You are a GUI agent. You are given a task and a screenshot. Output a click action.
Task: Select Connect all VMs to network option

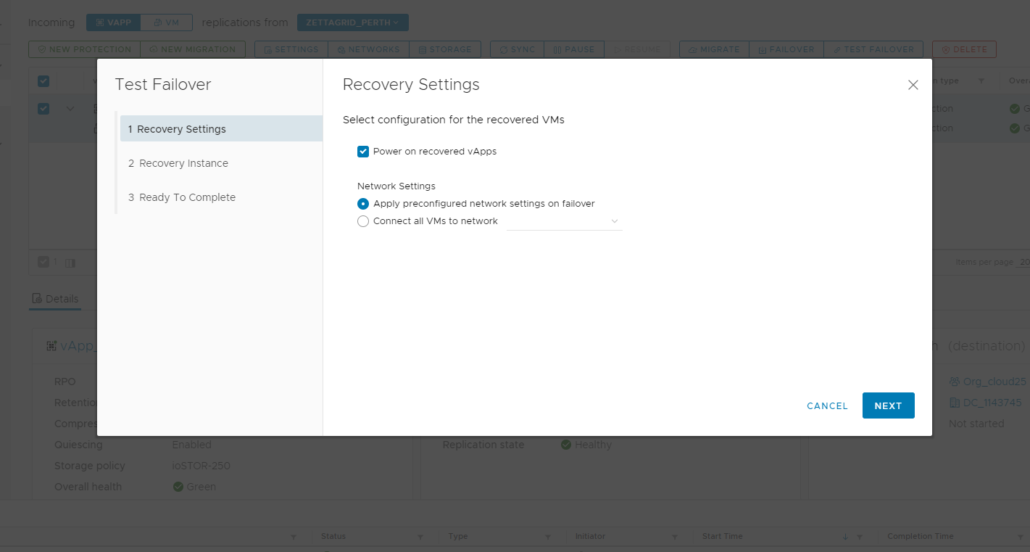pyautogui.click(x=363, y=221)
